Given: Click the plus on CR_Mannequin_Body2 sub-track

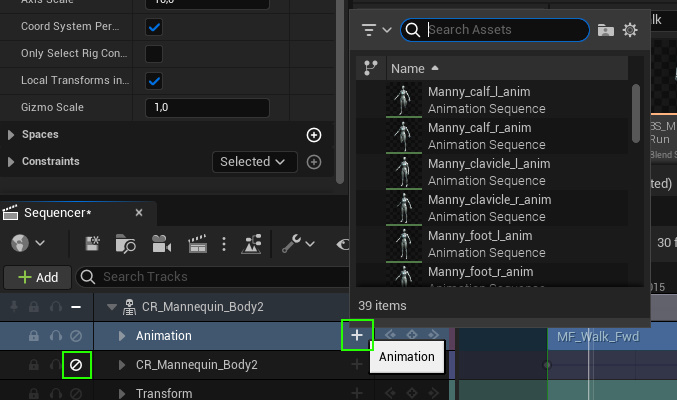Looking at the screenshot, I should [357, 365].
